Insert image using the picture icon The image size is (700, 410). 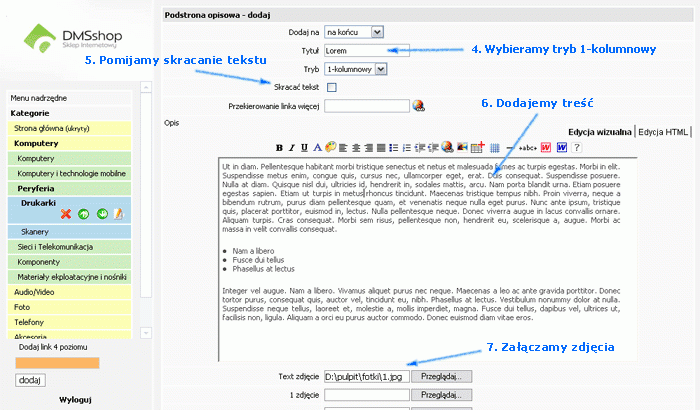click(x=462, y=147)
